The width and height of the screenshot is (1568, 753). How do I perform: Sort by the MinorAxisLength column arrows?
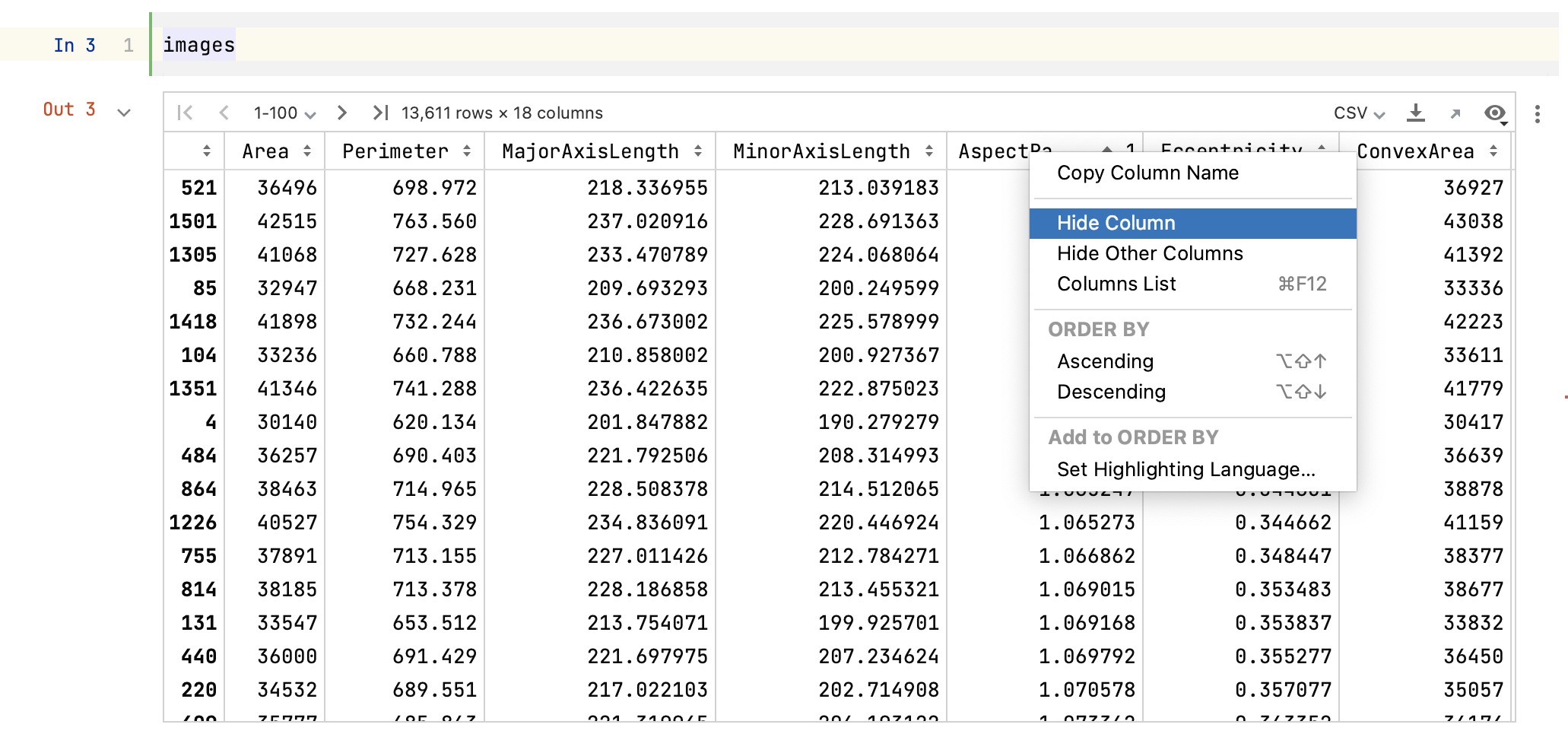[929, 151]
